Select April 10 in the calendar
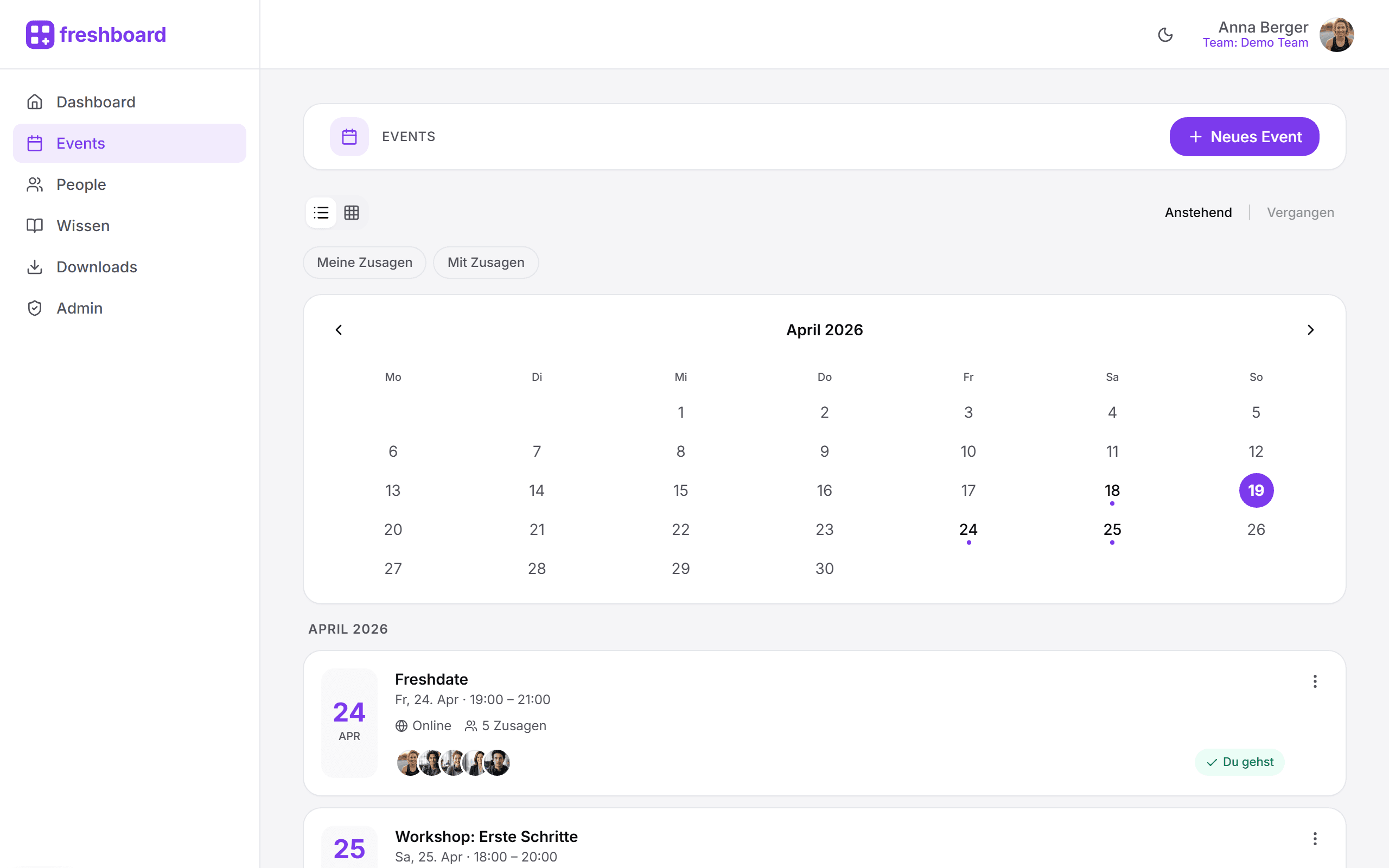 [969, 451]
